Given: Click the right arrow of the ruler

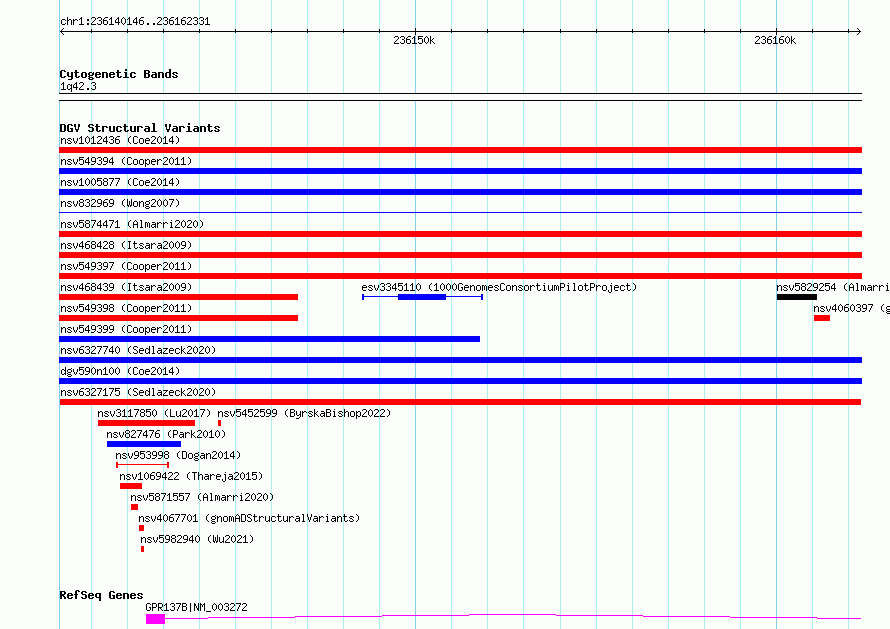Looking at the screenshot, I should point(859,32).
